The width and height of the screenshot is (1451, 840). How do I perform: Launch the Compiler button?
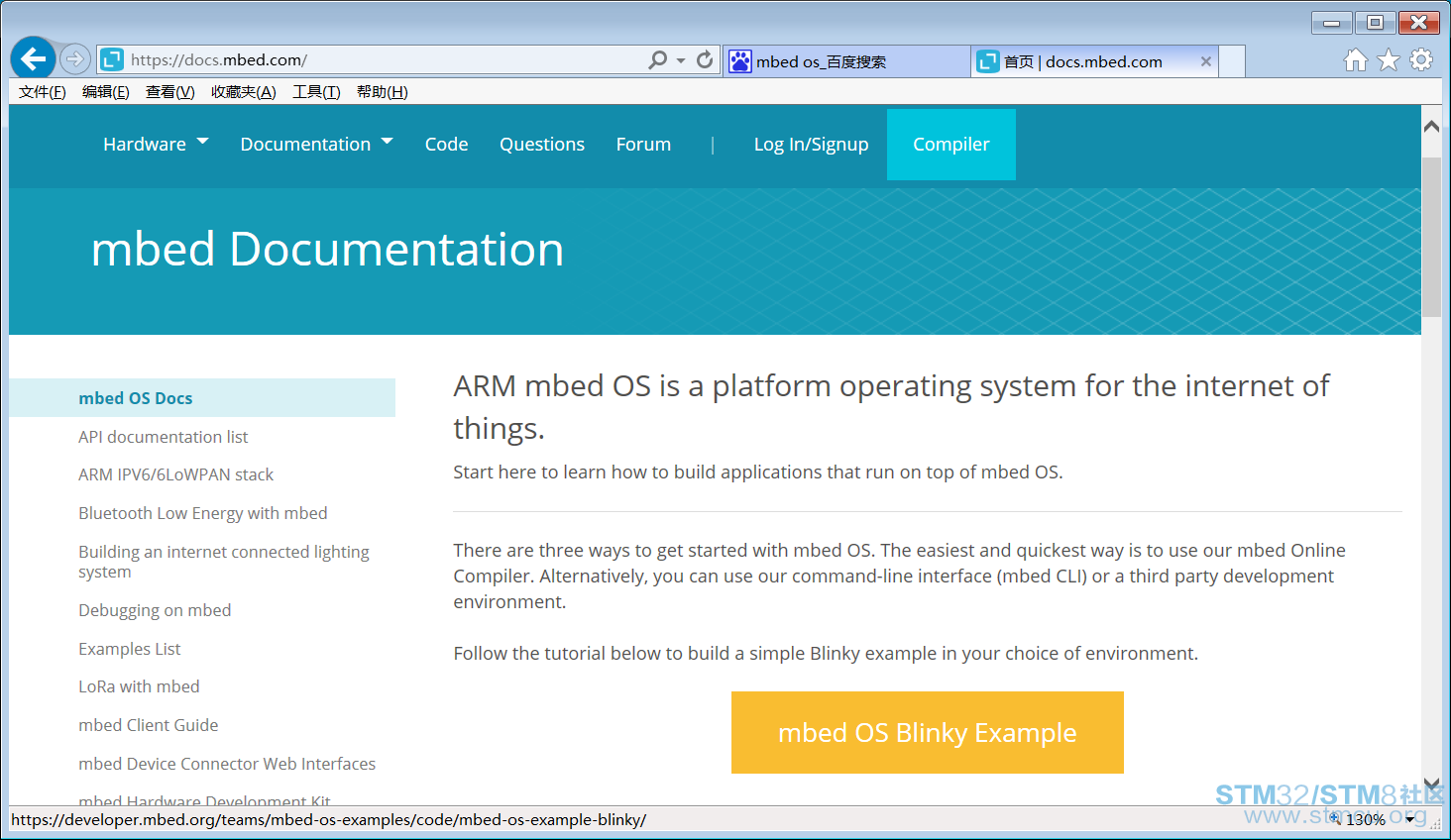(951, 145)
